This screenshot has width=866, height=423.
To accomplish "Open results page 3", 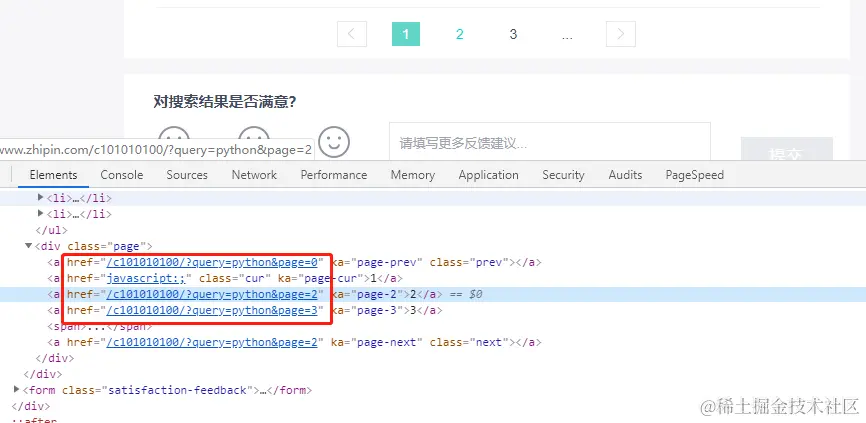I will click(x=513, y=34).
